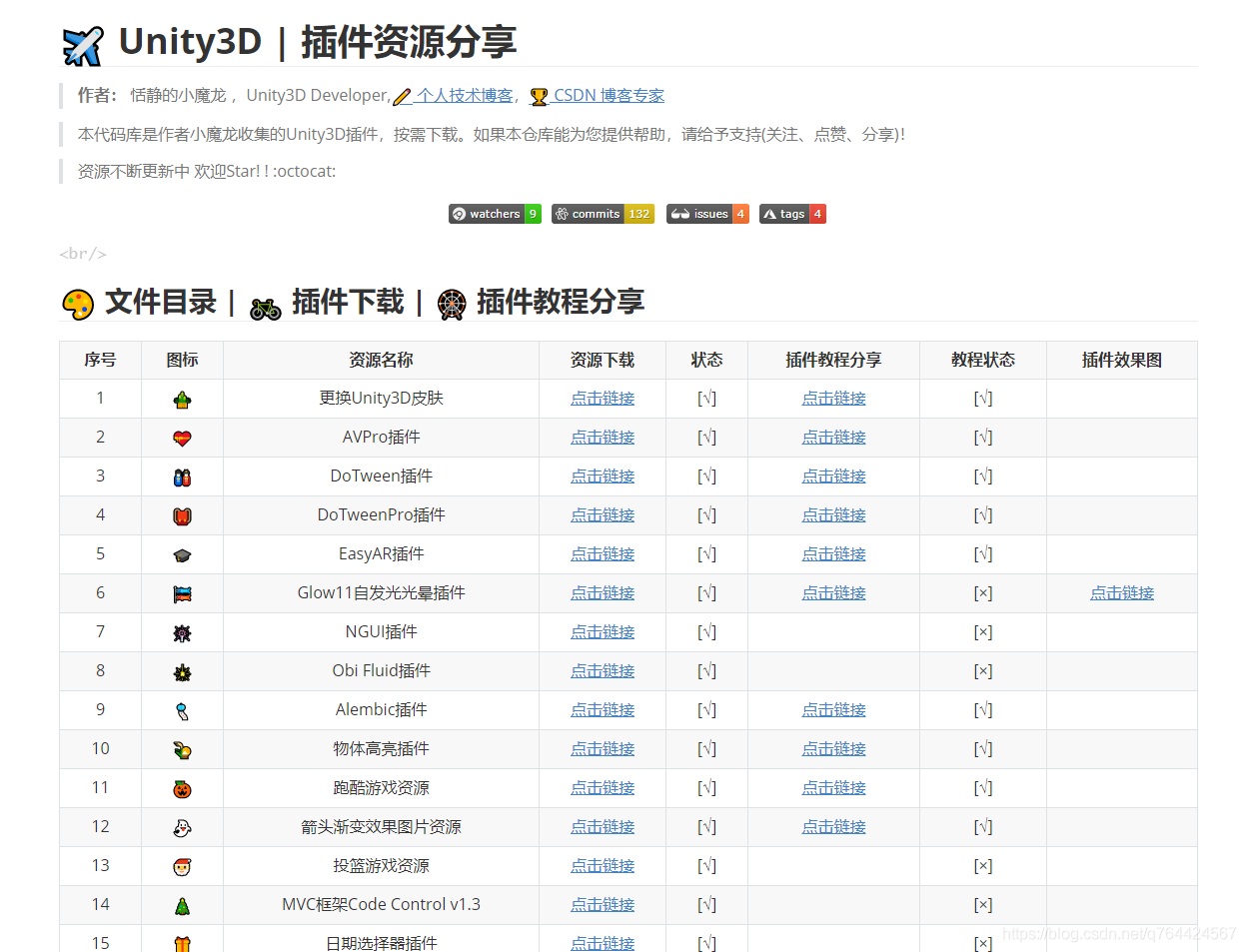The width and height of the screenshot is (1246, 952).
Task: Click the bicycle emoji beside 插件下载
Action: (266, 308)
